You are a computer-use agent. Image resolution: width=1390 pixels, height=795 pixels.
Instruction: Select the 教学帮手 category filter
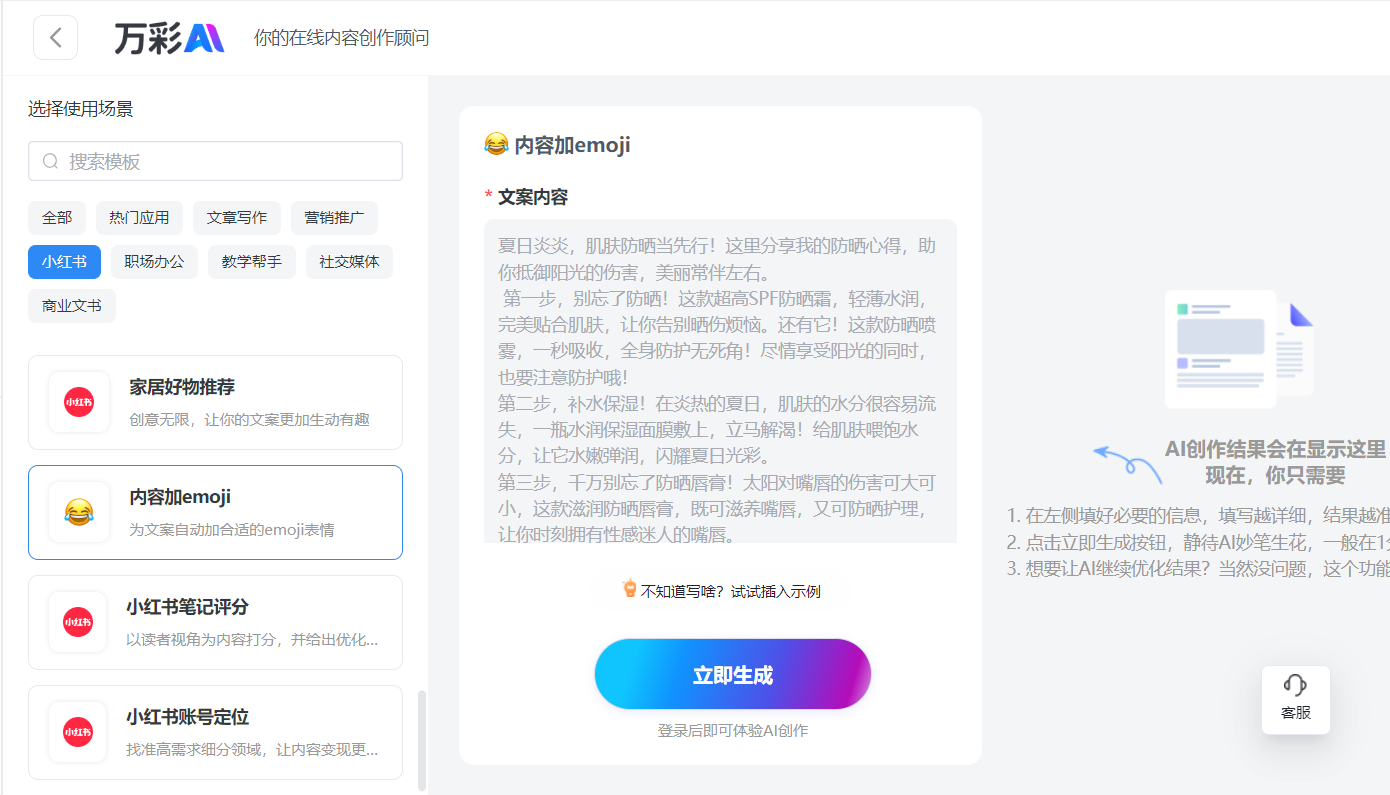[252, 262]
